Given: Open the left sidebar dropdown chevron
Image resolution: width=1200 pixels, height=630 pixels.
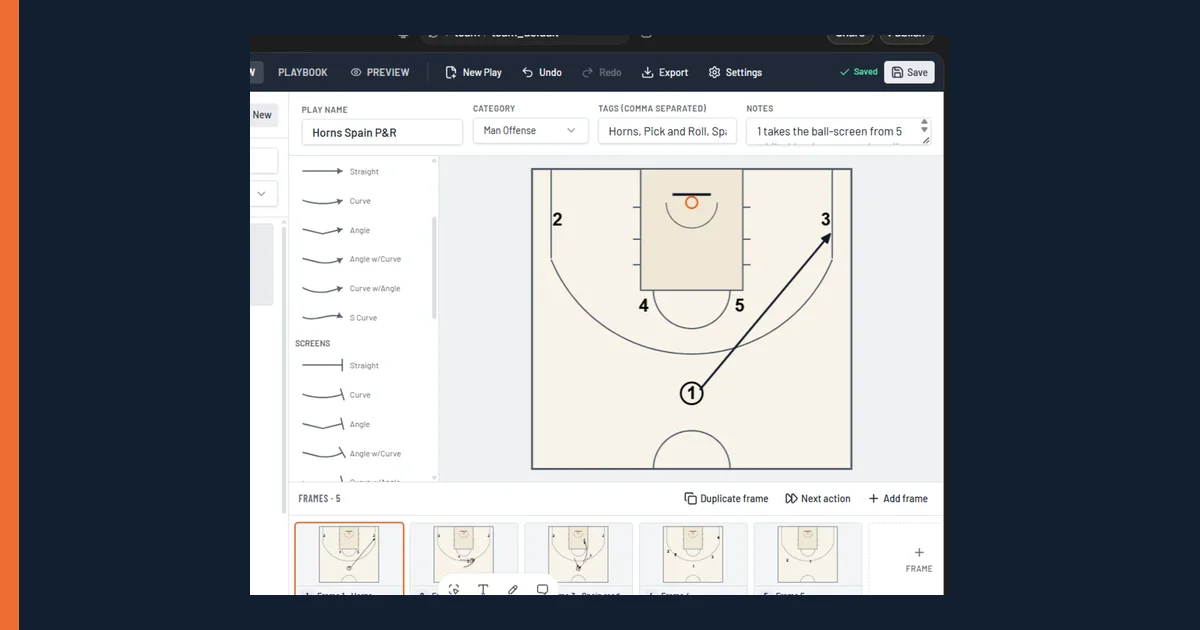Looking at the screenshot, I should pos(262,192).
